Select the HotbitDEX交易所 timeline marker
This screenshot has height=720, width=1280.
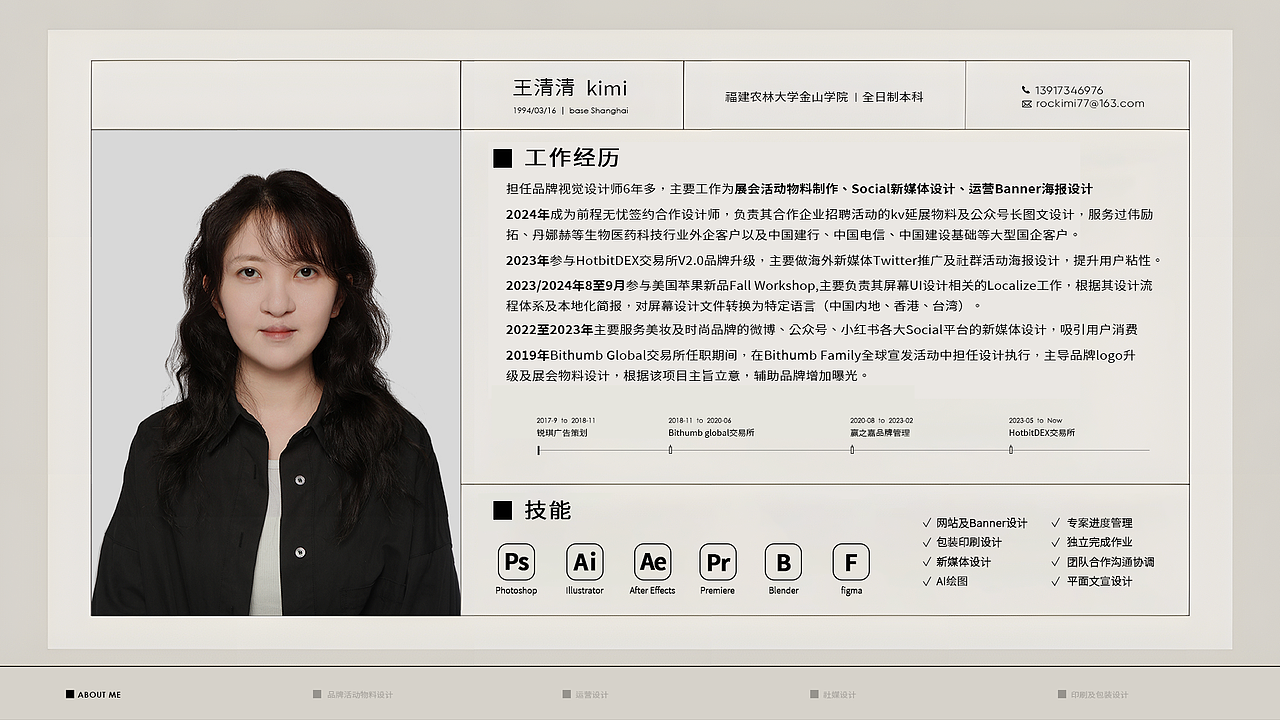[x=1011, y=450]
